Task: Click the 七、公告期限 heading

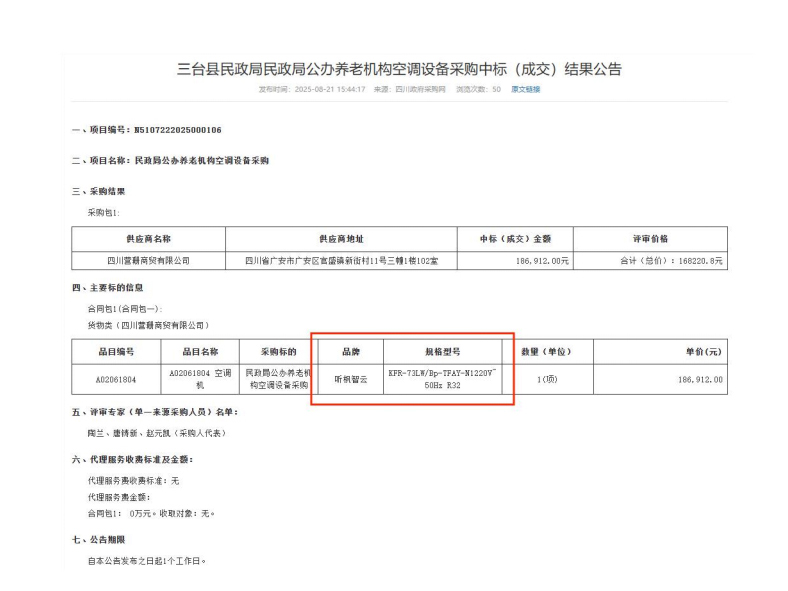Action: coord(98,540)
